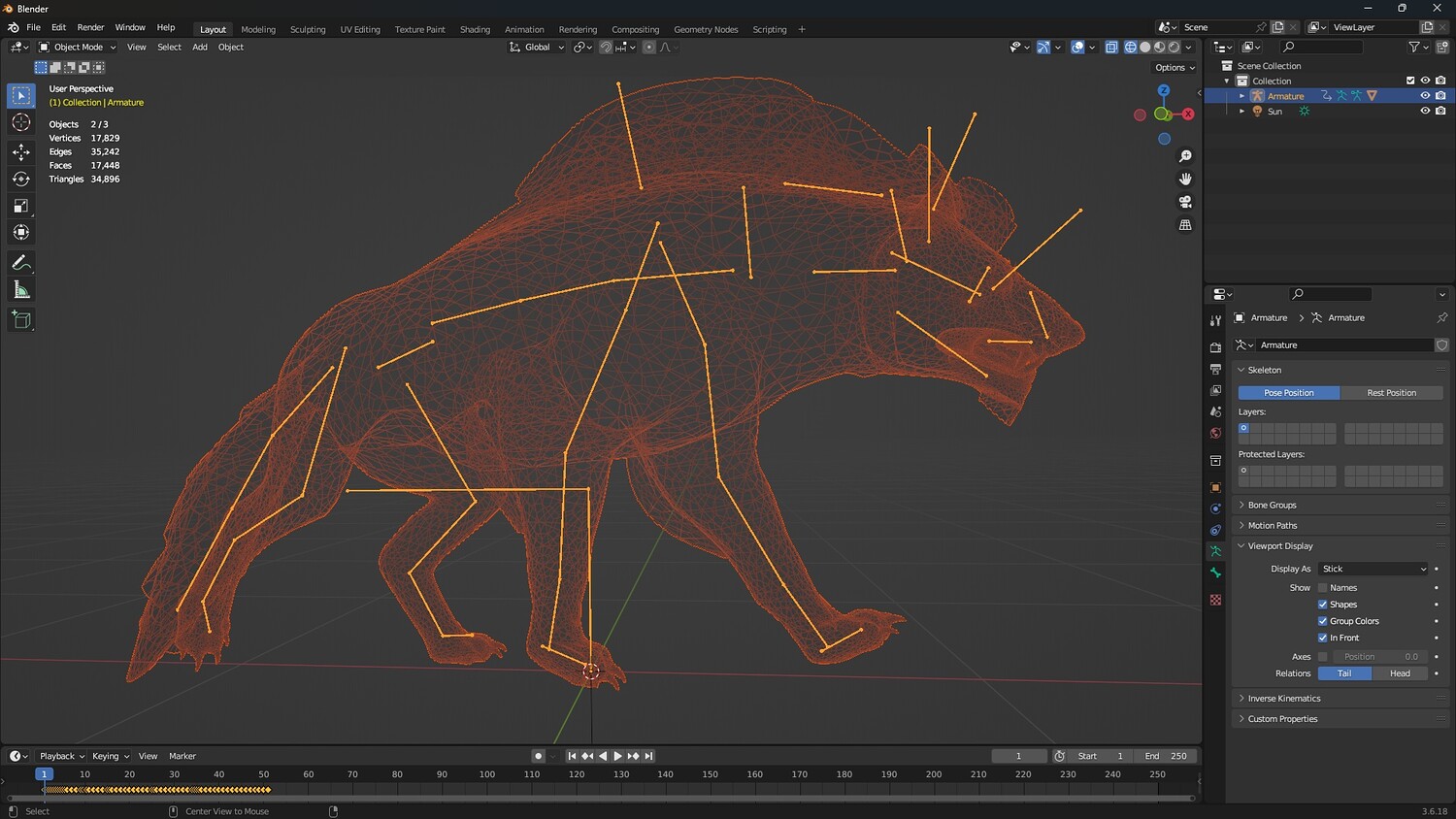
Task: Open the Render menu
Action: (x=90, y=27)
